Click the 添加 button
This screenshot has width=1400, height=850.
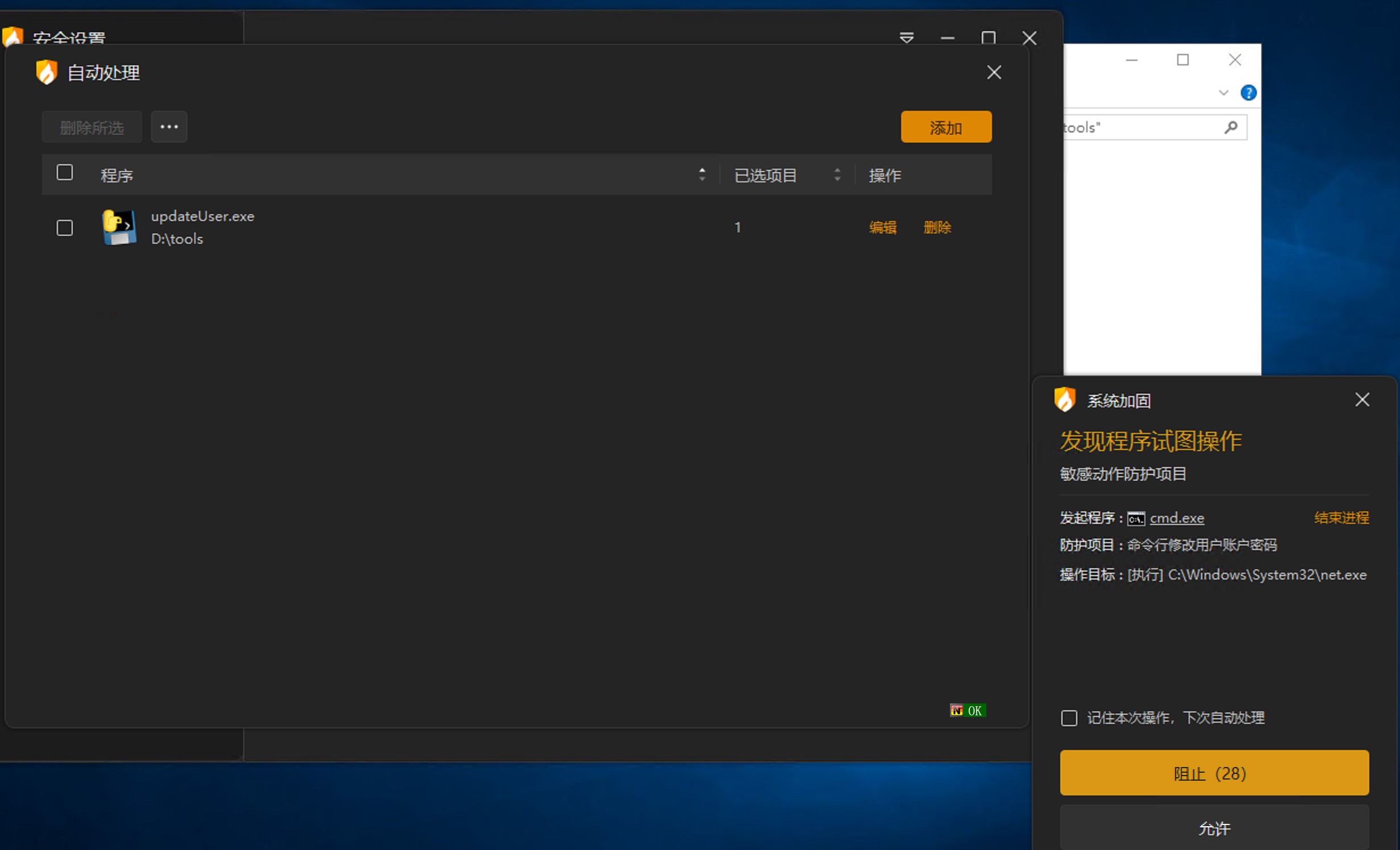coord(946,127)
